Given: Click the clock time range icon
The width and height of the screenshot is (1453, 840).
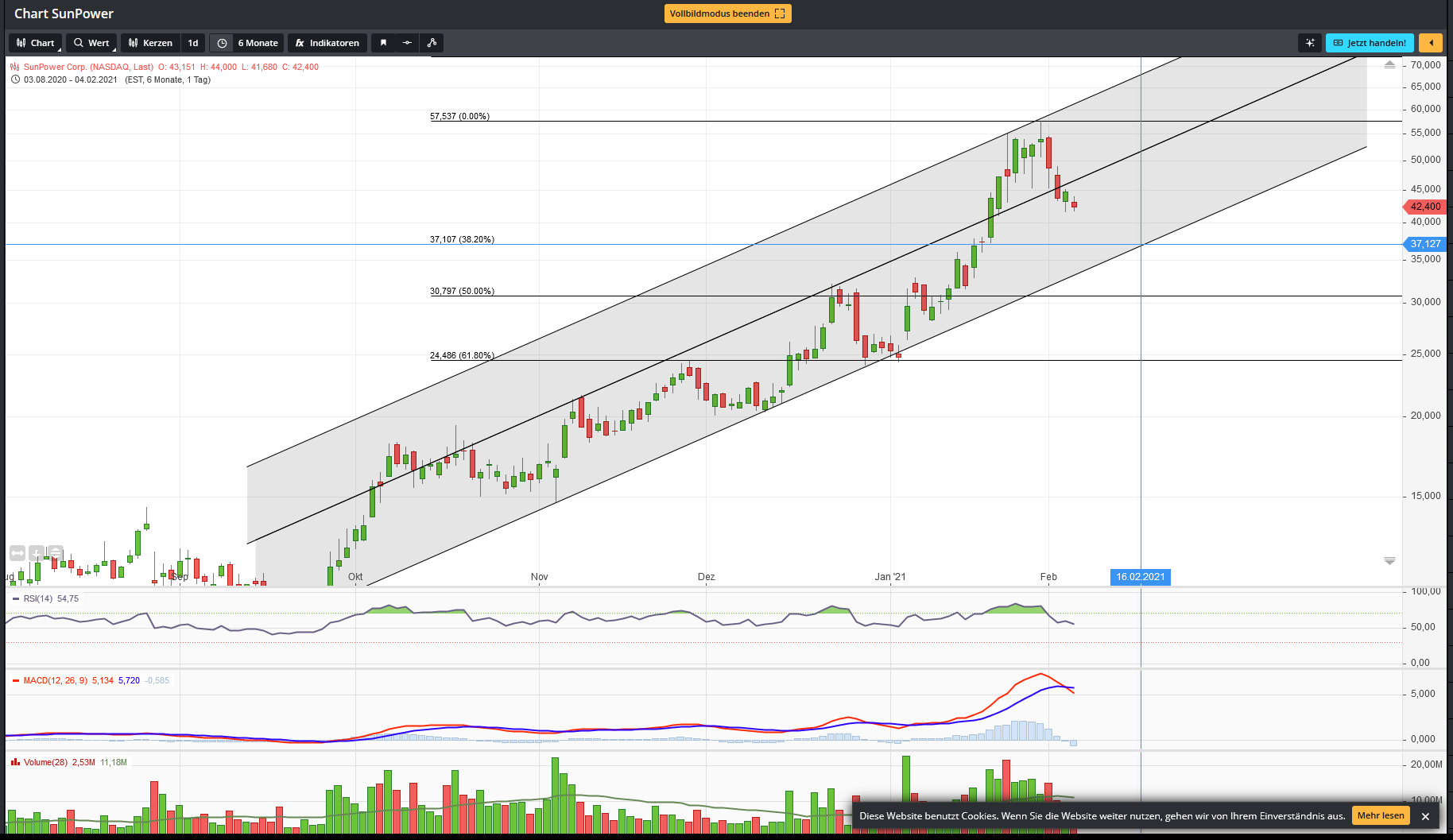Looking at the screenshot, I should tap(222, 43).
